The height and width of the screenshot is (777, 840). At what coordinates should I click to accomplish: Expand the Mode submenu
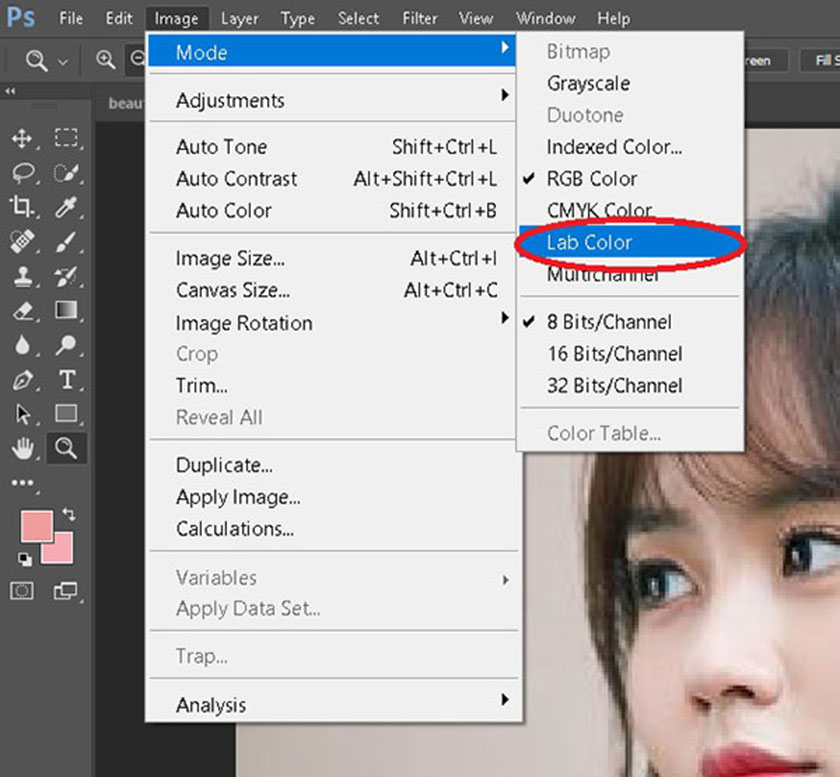click(x=332, y=51)
